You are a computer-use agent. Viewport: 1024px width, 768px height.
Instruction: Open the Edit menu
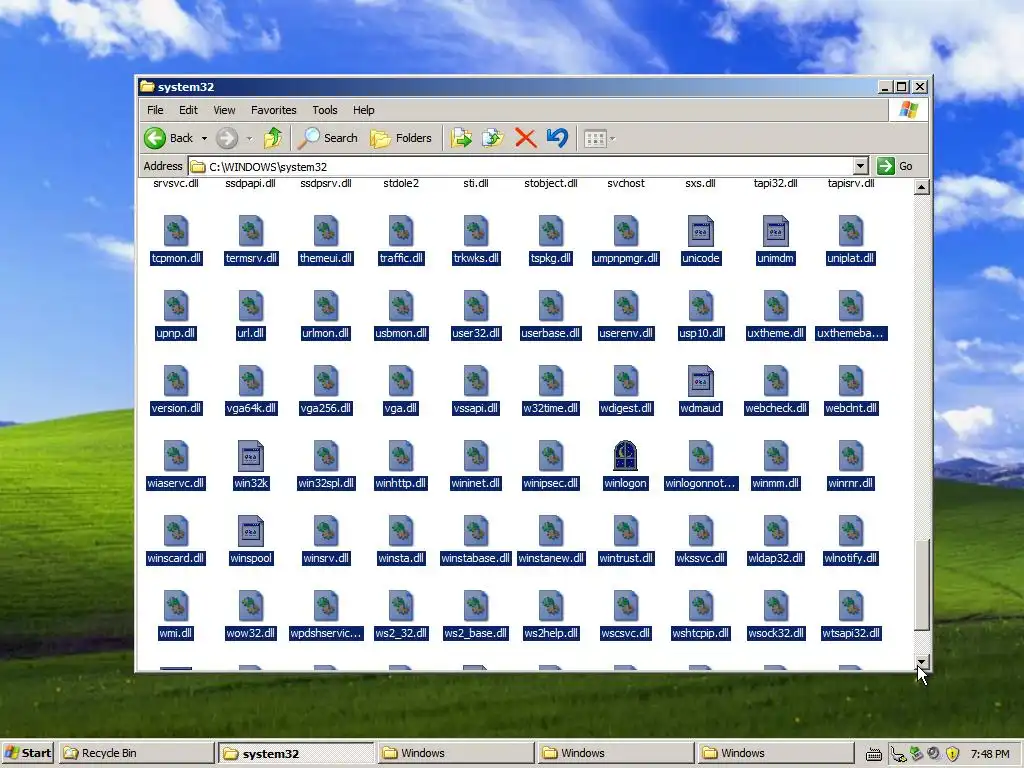click(x=188, y=110)
